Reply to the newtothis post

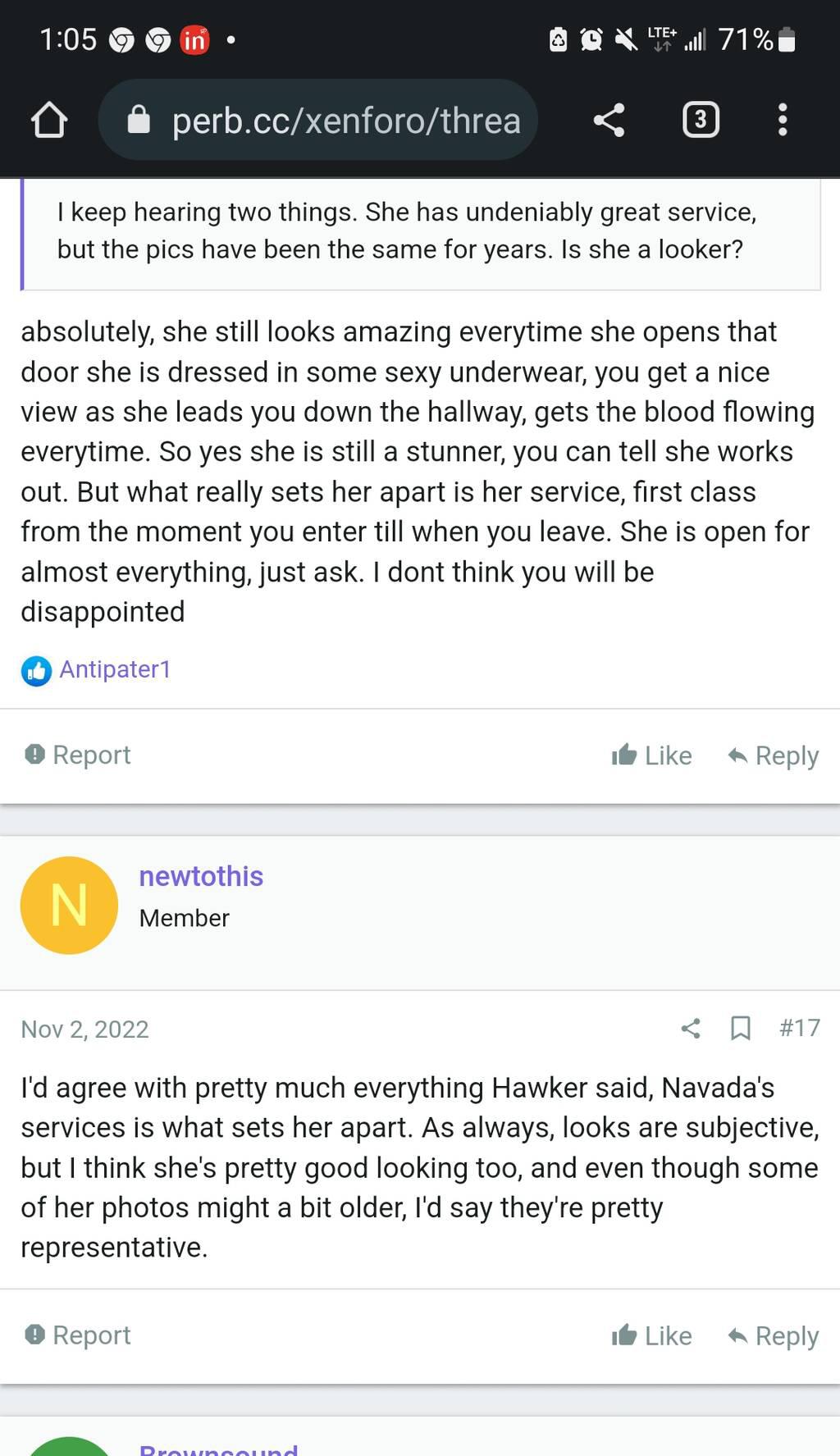(774, 1336)
